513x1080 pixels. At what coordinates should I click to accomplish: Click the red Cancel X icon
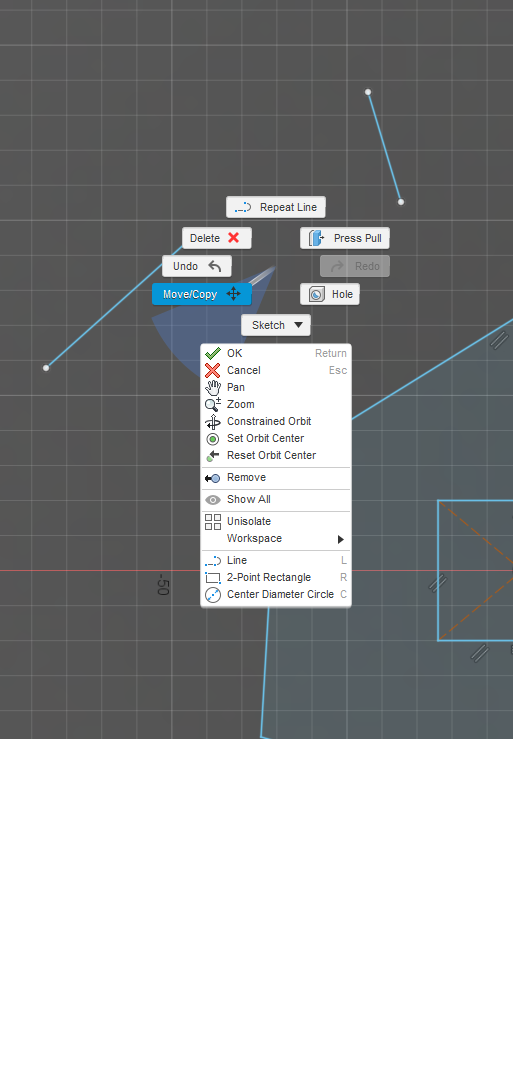(x=213, y=371)
